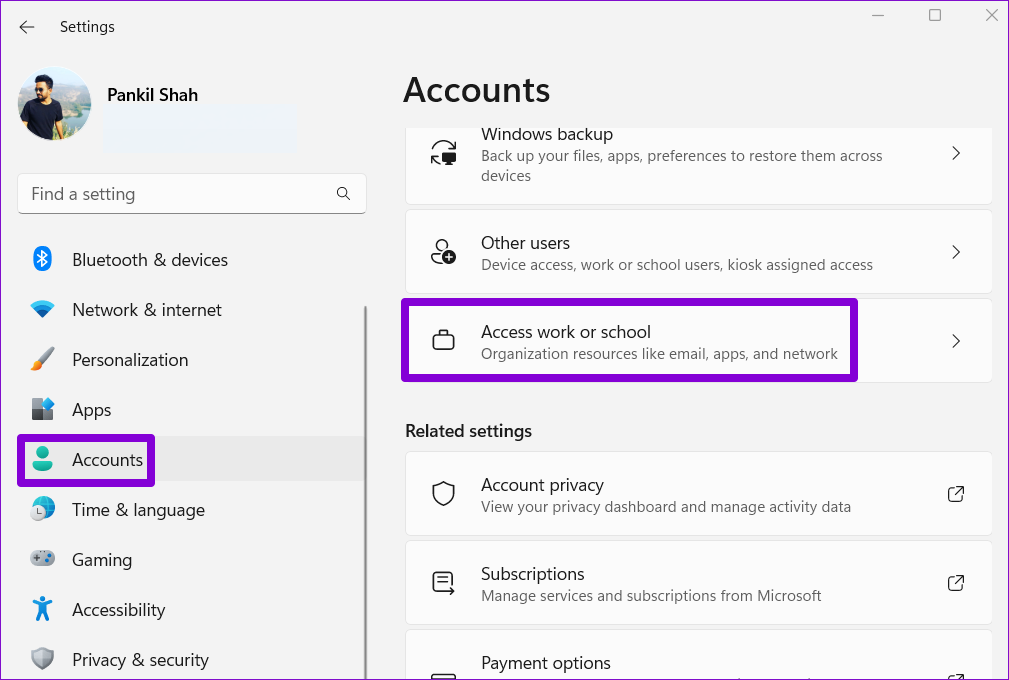Close the Settings window

click(992, 15)
